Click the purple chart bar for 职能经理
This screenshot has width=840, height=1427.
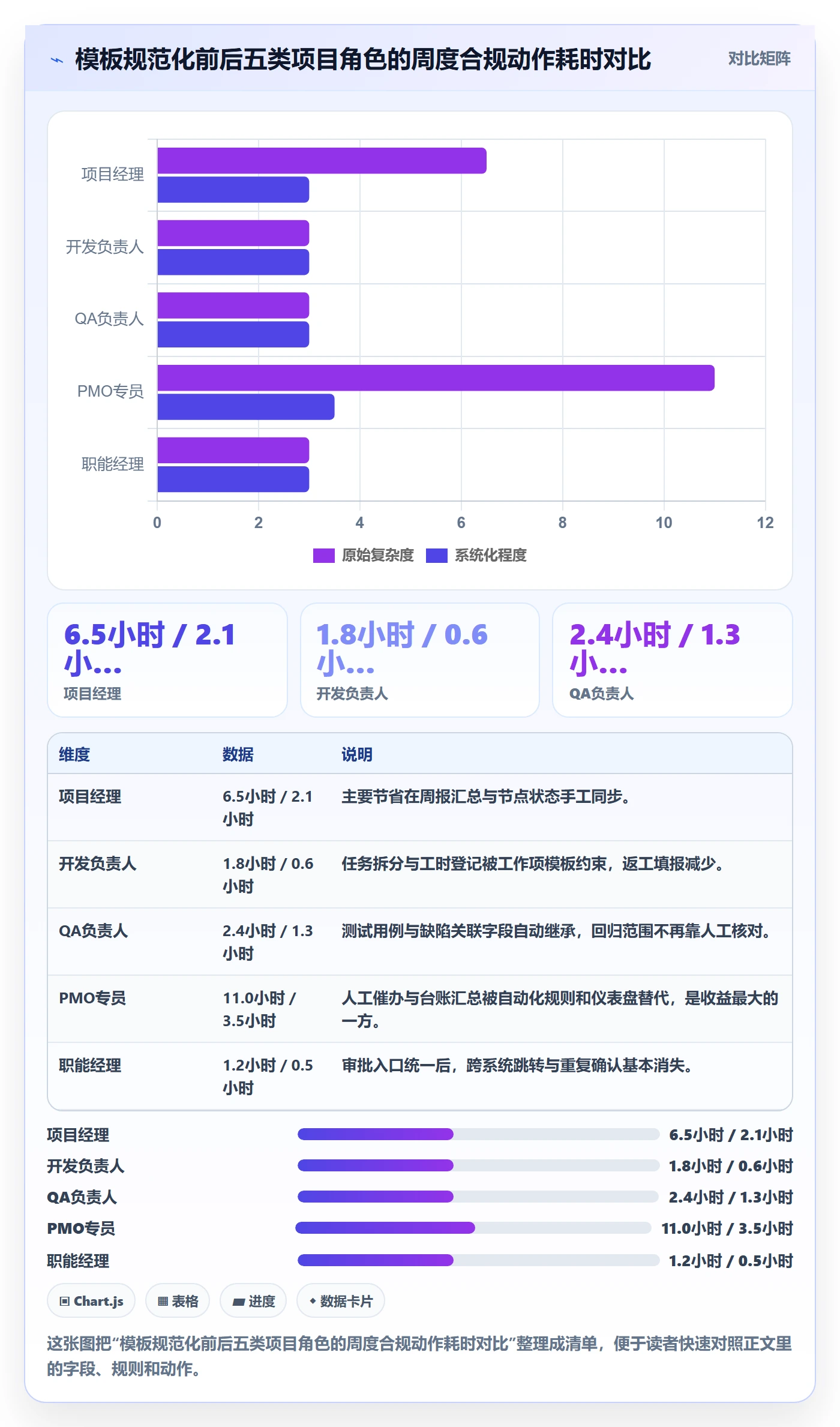pyautogui.click(x=233, y=451)
